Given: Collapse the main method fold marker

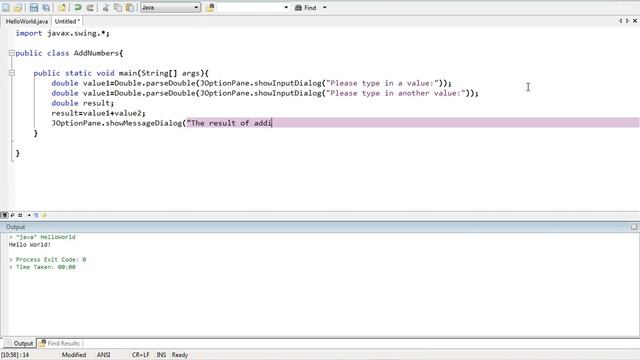Looking at the screenshot, I should point(12,73).
